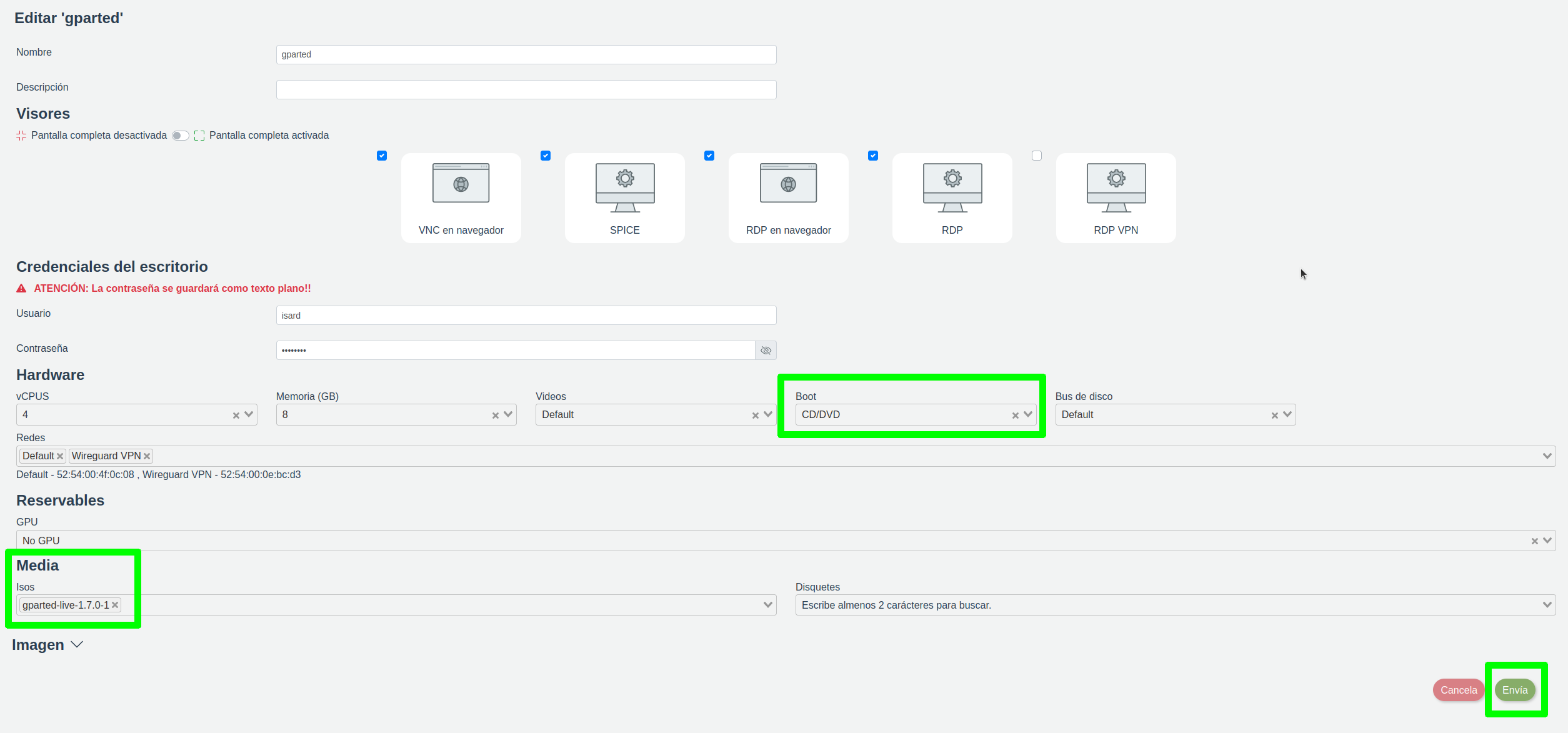Remove the Wireguard VPN network tag
The image size is (1568, 733).
click(147, 456)
